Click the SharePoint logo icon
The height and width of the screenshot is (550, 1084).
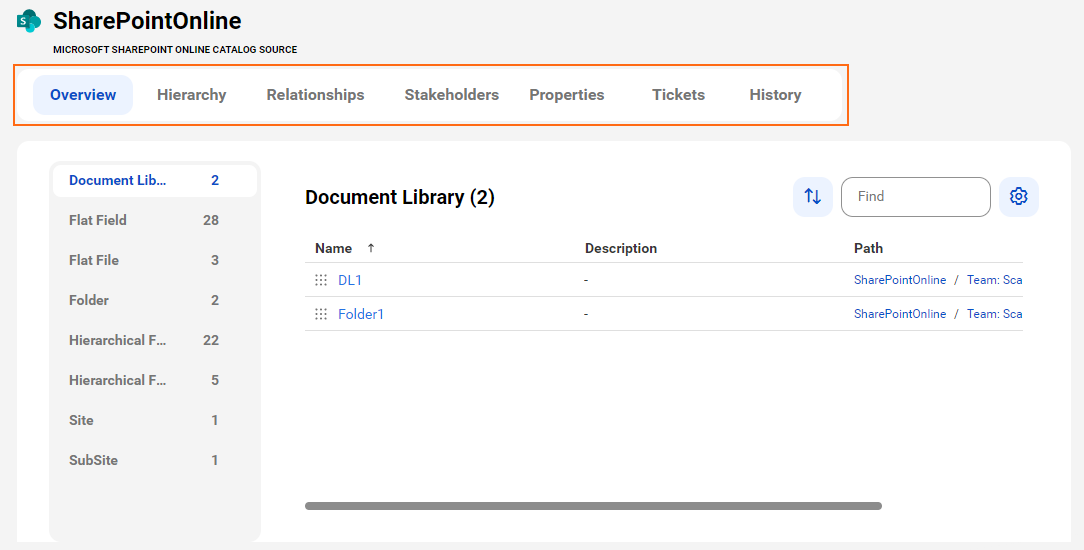tap(29, 21)
